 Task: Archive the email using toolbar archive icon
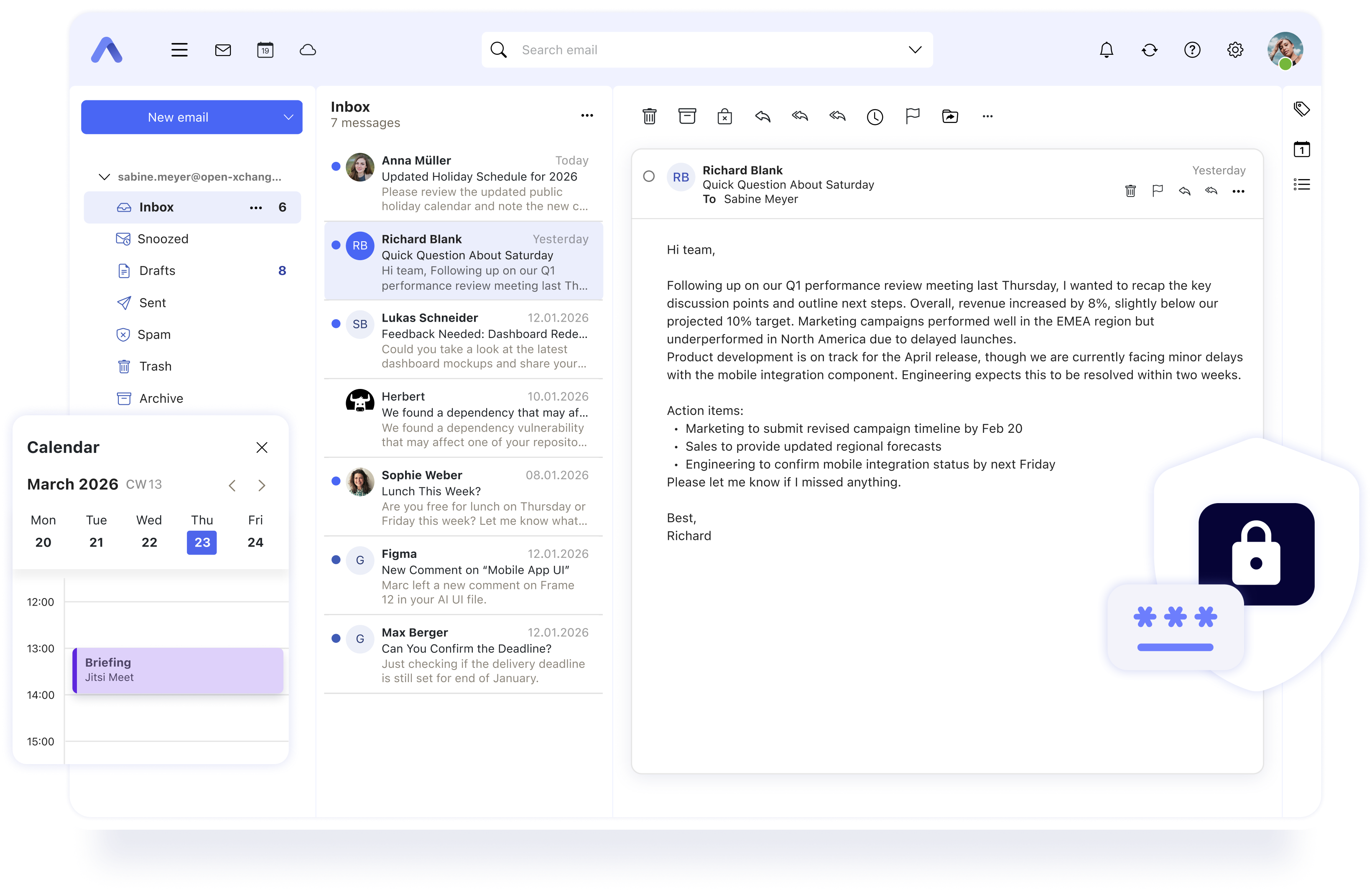(687, 117)
